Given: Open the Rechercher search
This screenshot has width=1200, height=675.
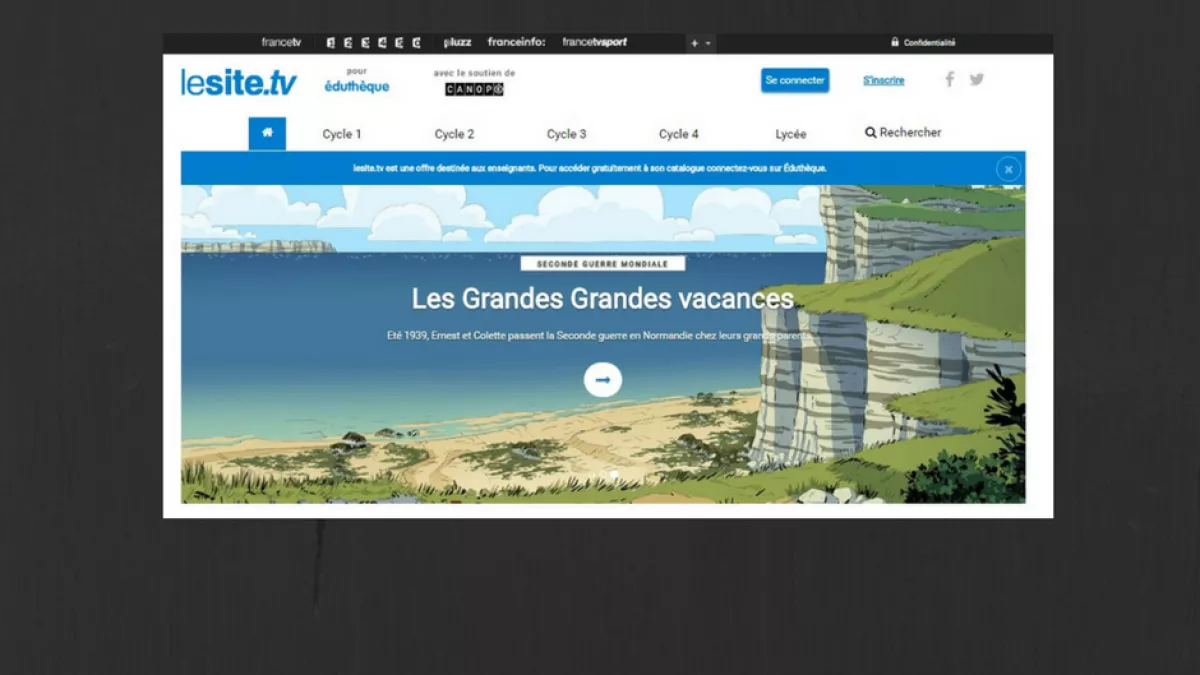Looking at the screenshot, I should click(x=903, y=132).
